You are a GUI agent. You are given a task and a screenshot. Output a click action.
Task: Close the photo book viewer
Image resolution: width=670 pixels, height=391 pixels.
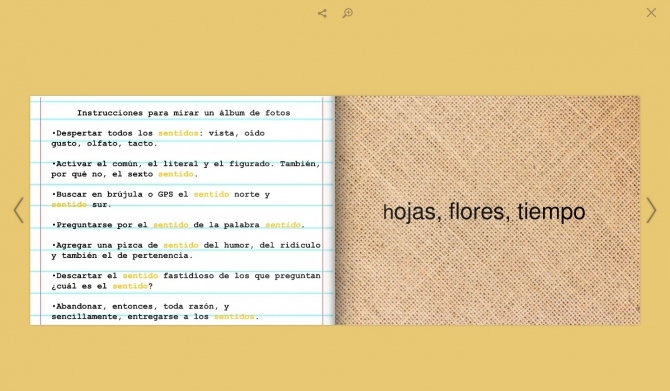point(651,13)
